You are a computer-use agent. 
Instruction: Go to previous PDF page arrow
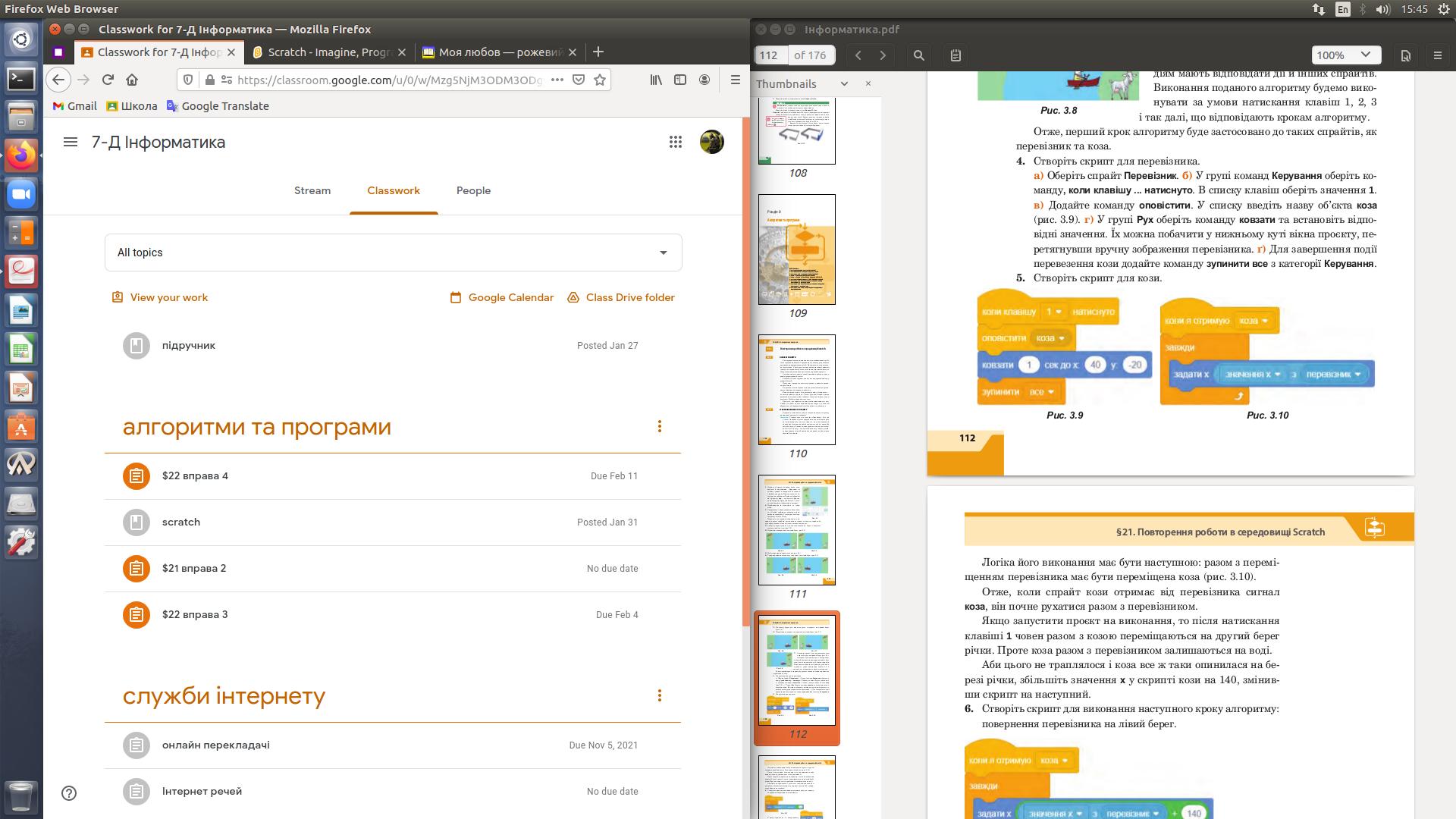[x=858, y=55]
